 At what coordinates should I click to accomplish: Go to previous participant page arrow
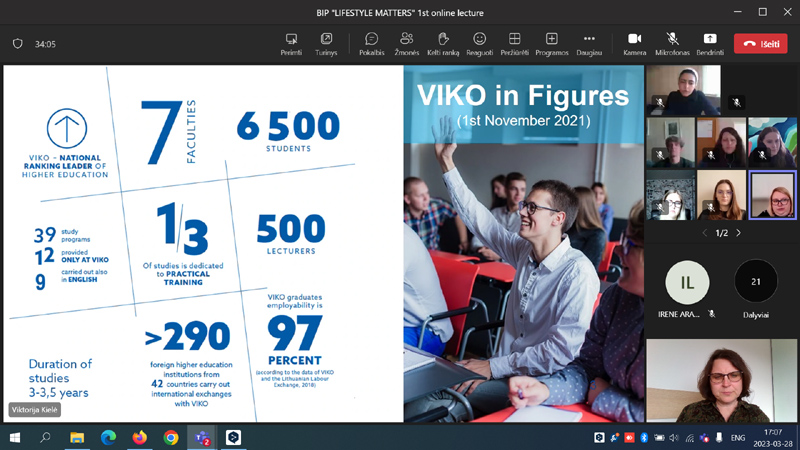705,233
